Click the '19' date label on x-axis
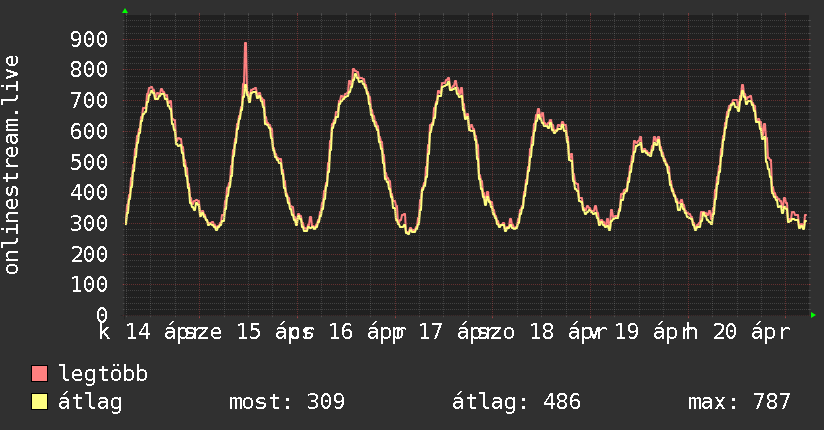Screen dimensions: 824x430 click(x=626, y=332)
